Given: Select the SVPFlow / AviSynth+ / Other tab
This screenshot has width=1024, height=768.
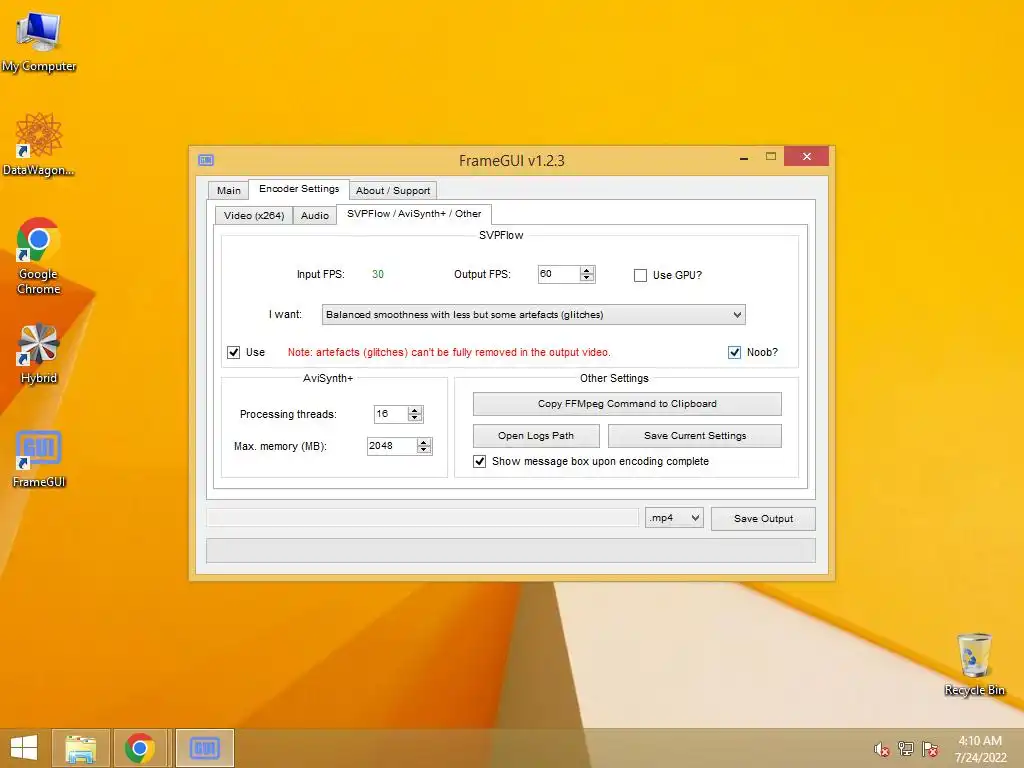Looking at the screenshot, I should [x=414, y=214].
